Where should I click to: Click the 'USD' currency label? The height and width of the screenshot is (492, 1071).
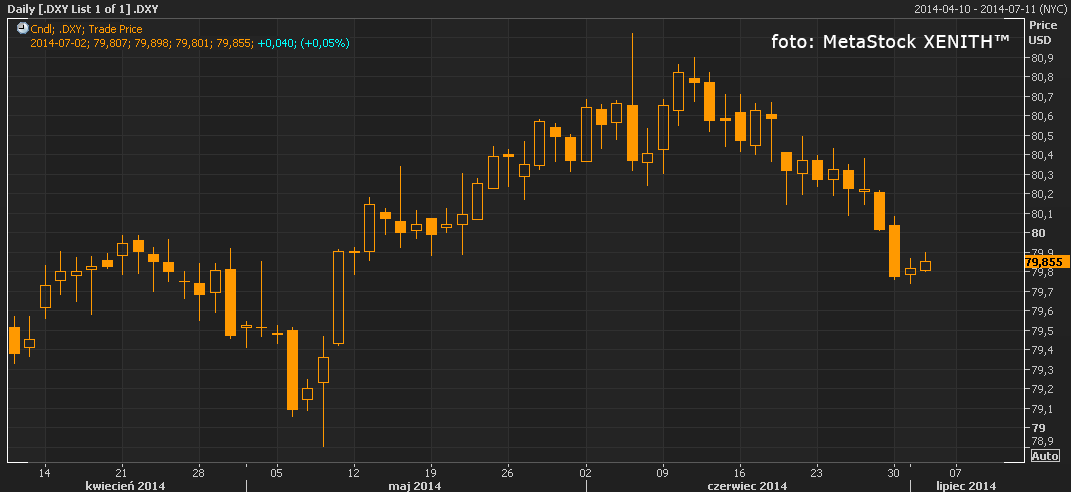tap(1040, 40)
